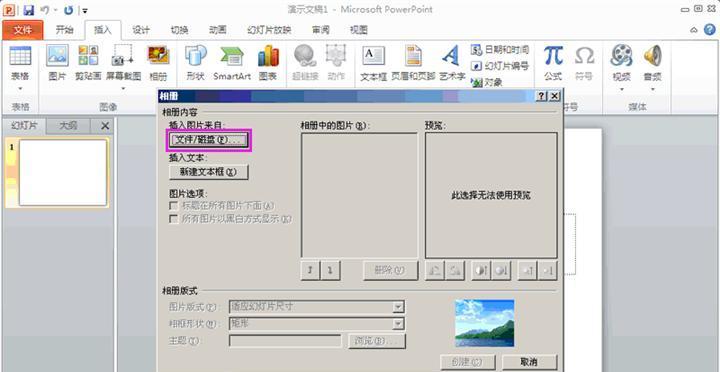Toggle 标题在所有图片下面 checkbox
The image size is (720, 372).
pyautogui.click(x=174, y=205)
